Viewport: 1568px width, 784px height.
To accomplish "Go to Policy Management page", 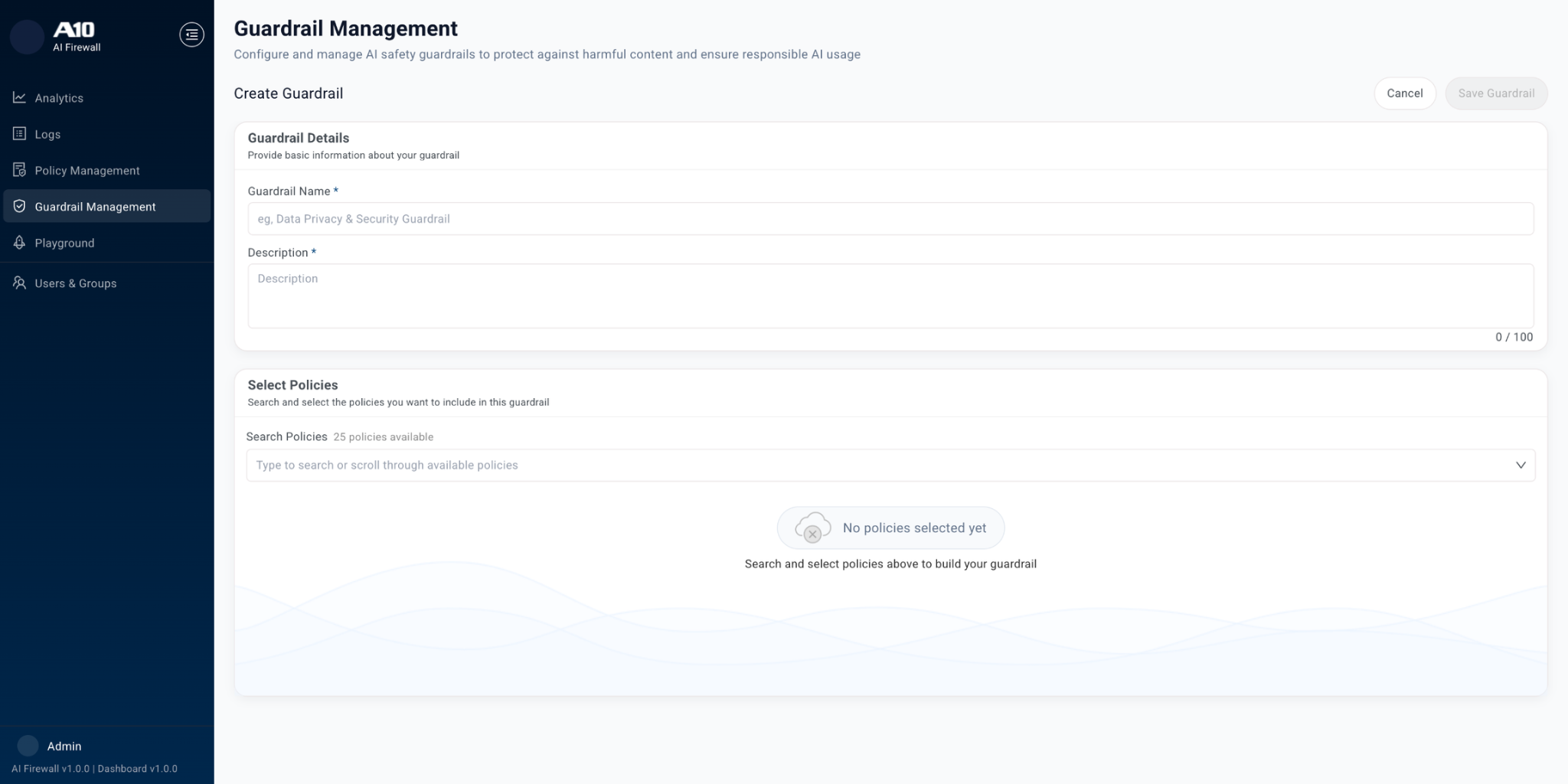I will (87, 170).
